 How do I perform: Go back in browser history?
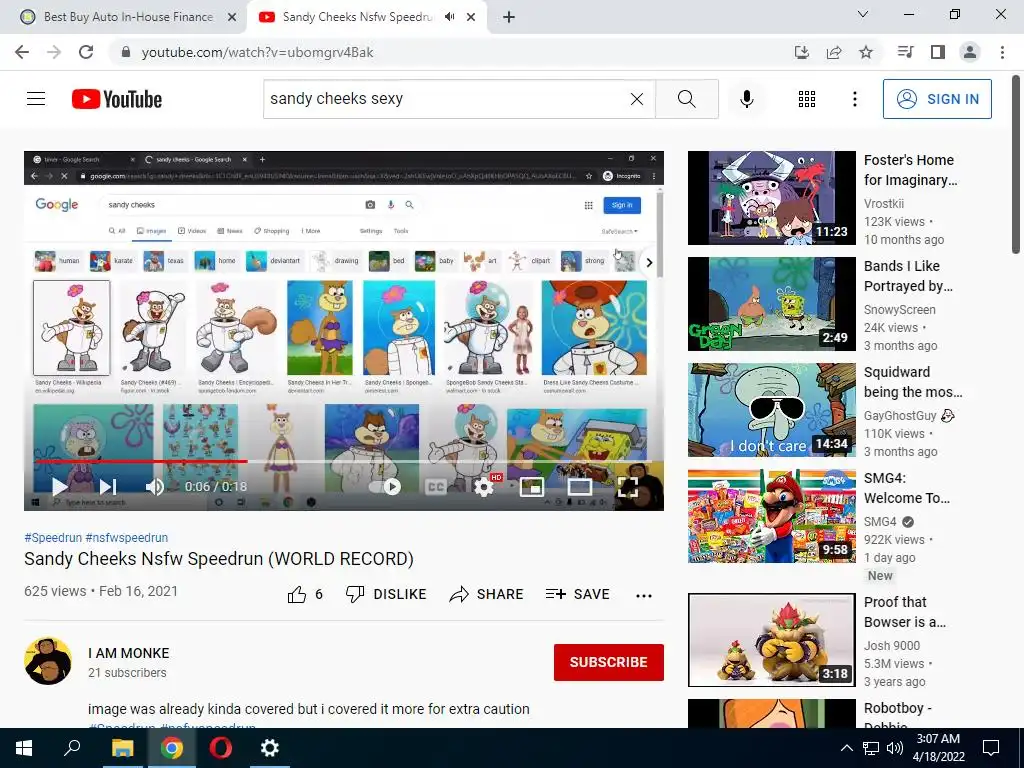click(x=22, y=52)
